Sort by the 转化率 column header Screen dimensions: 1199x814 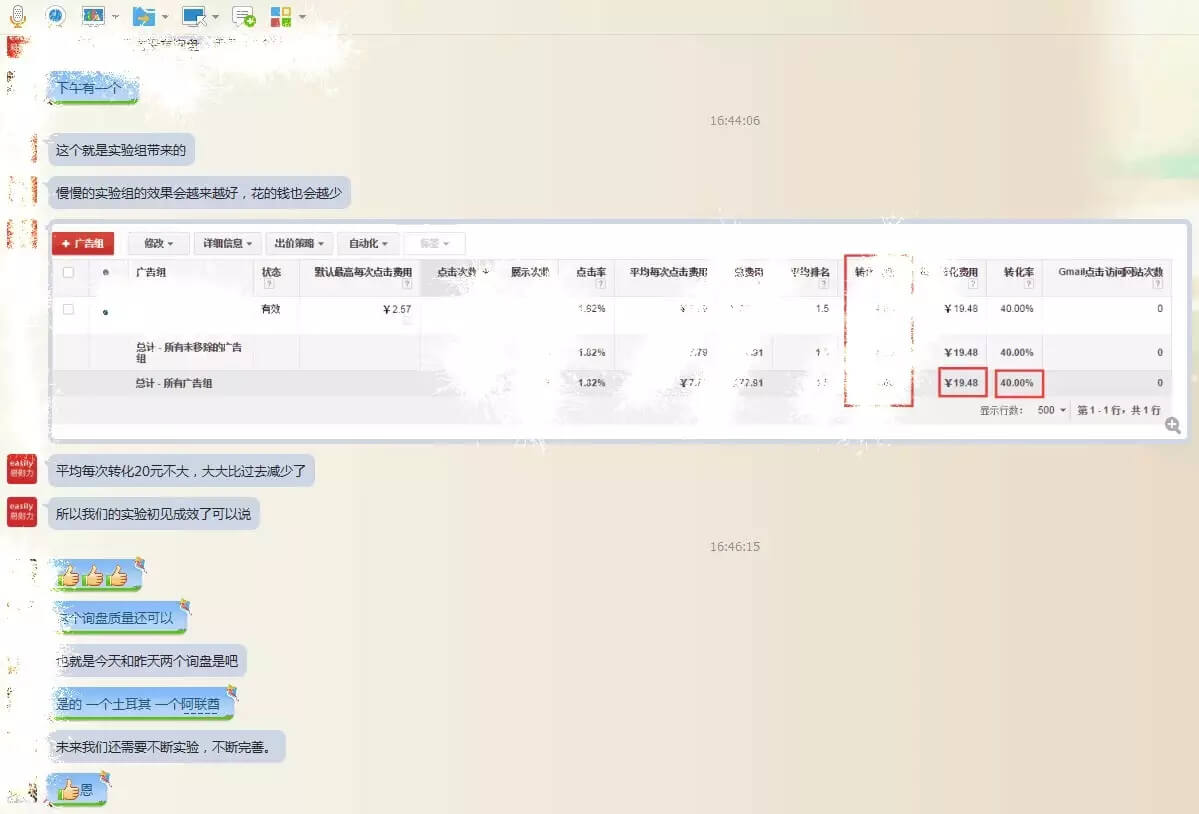point(1018,272)
